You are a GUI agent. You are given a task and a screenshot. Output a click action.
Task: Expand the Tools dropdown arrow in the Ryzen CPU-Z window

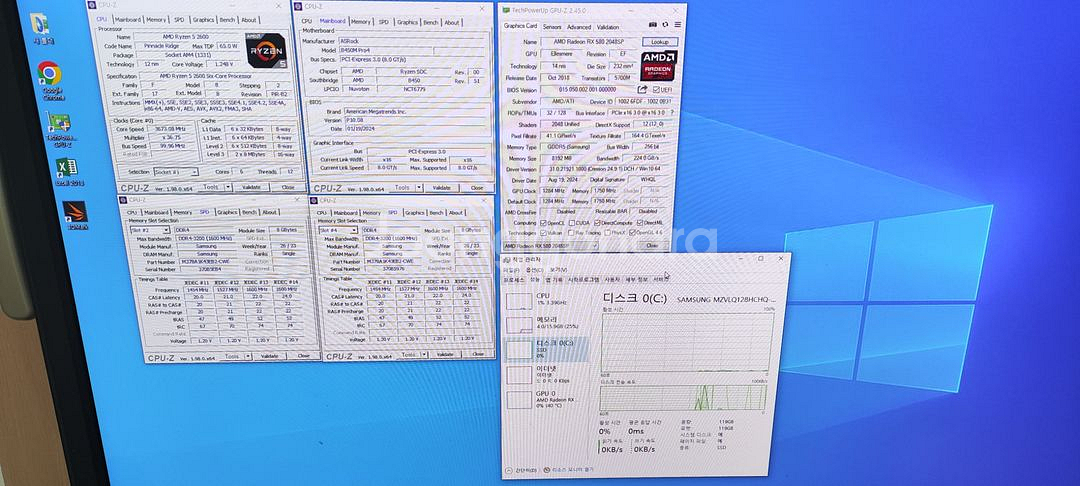[228, 187]
